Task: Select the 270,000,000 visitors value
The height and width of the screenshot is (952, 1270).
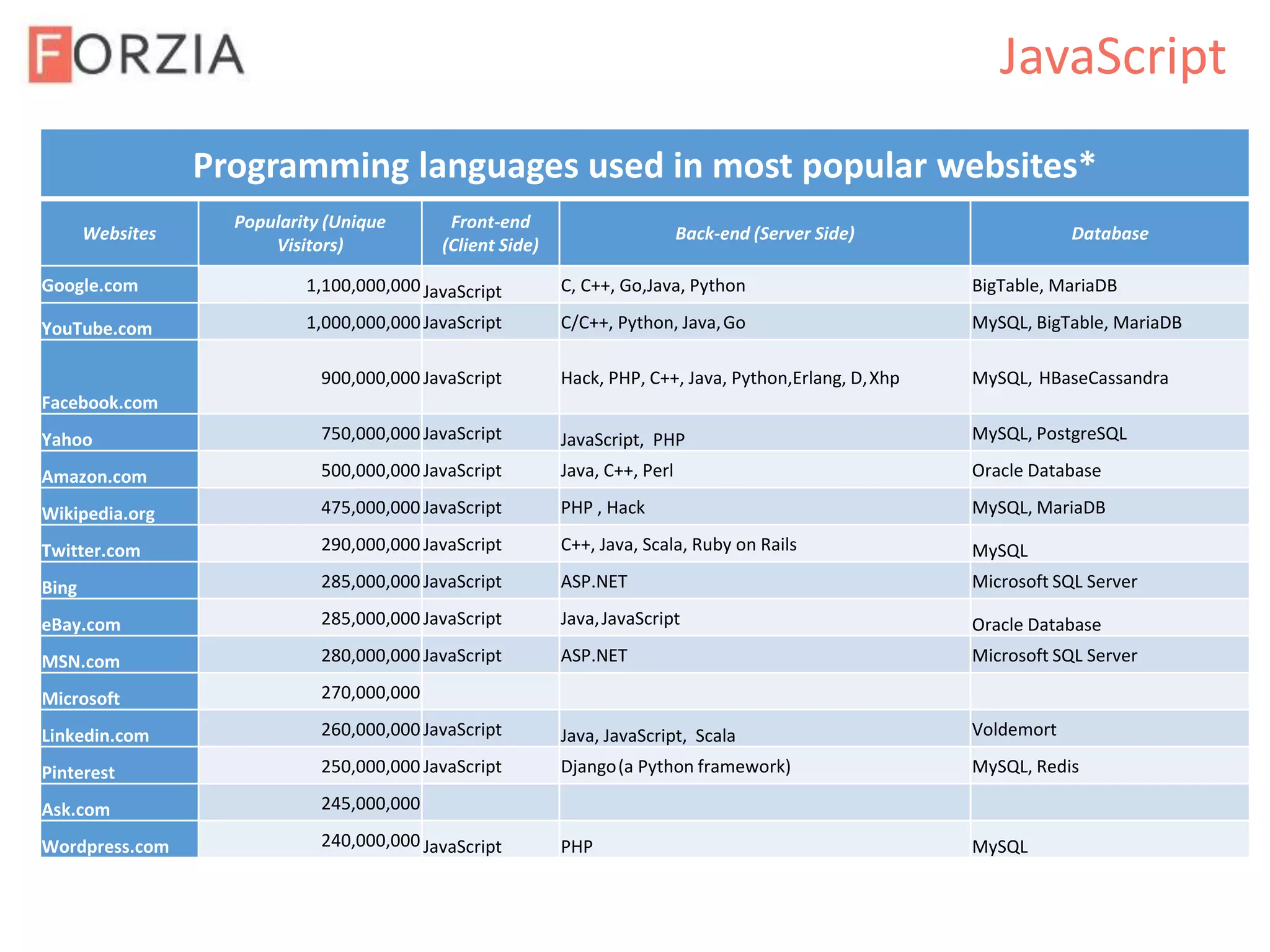Action: 371,693
